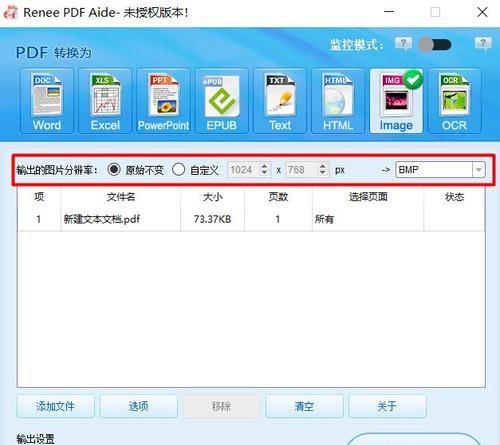500x445 pixels.
Task: Open the 选项 button
Action: coord(138,406)
